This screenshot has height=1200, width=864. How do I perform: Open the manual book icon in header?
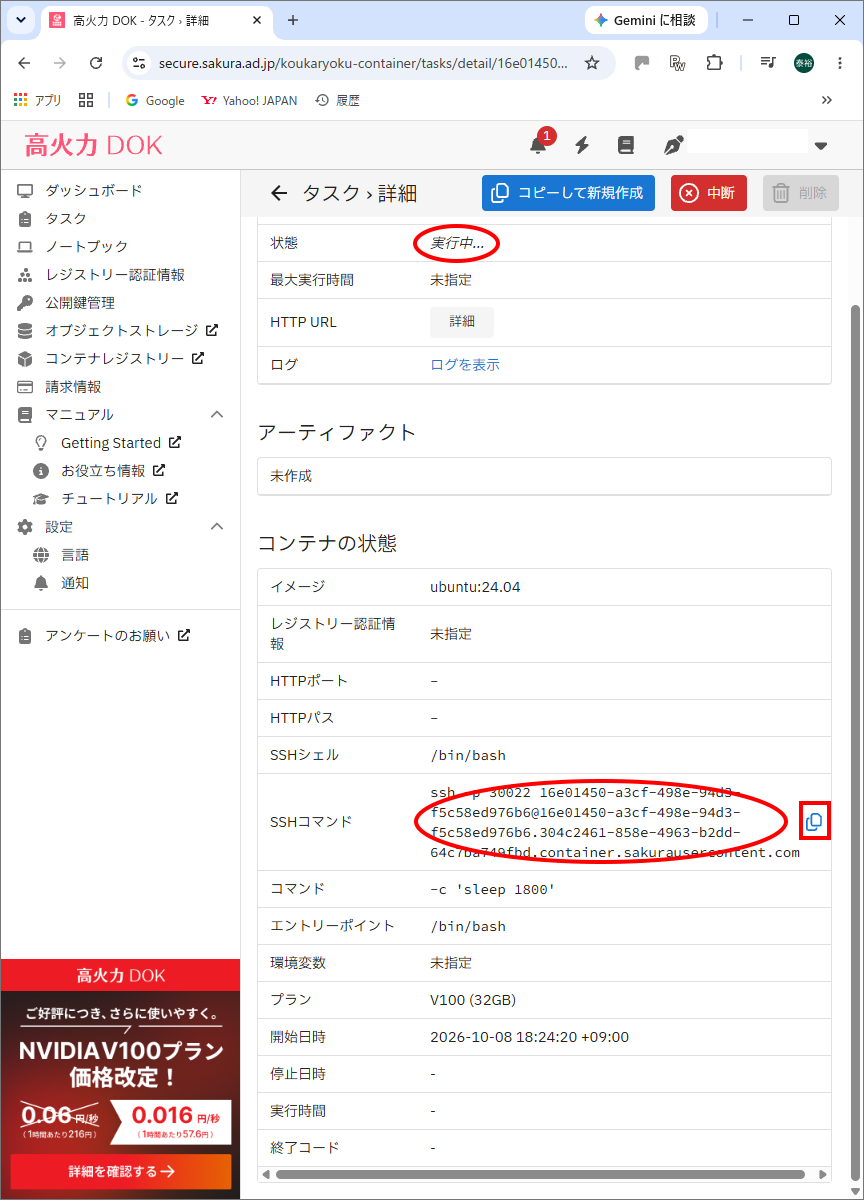[x=626, y=145]
